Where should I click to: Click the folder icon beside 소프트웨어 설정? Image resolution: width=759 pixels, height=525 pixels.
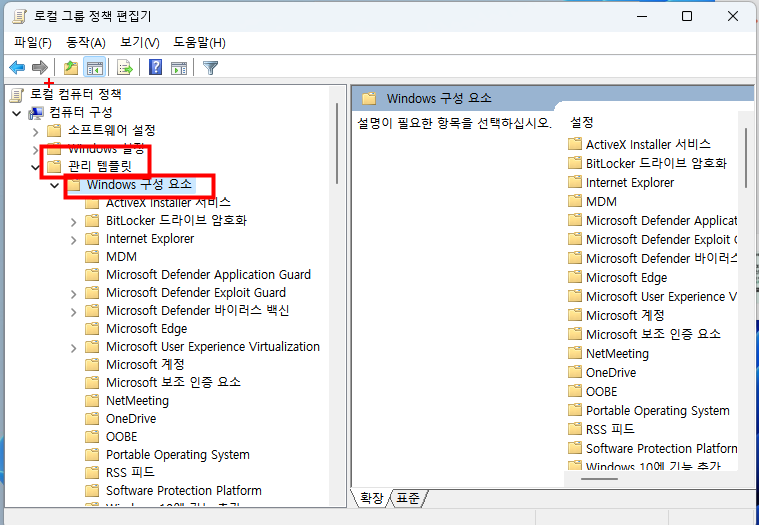pyautogui.click(x=54, y=131)
